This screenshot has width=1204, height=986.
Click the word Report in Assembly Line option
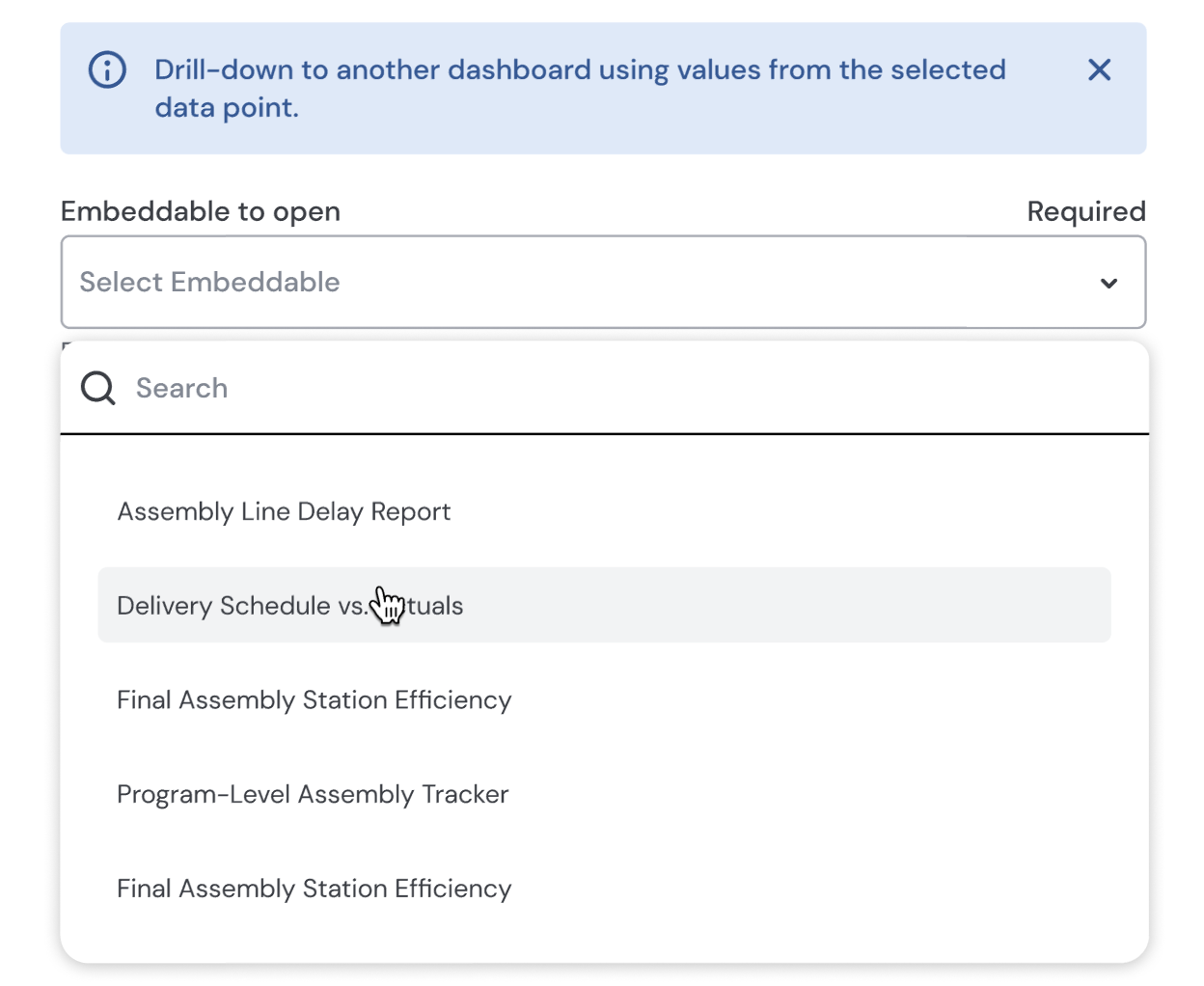pos(410,512)
